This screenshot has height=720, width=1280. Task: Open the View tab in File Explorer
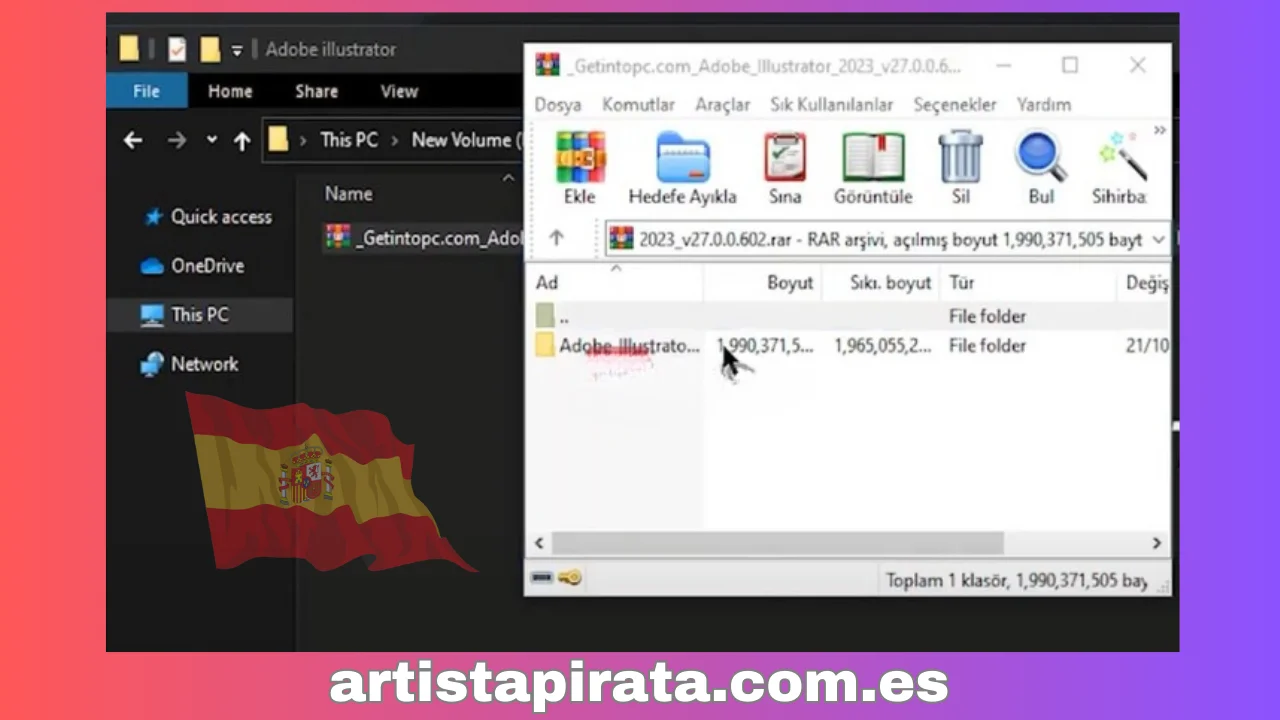[x=399, y=91]
